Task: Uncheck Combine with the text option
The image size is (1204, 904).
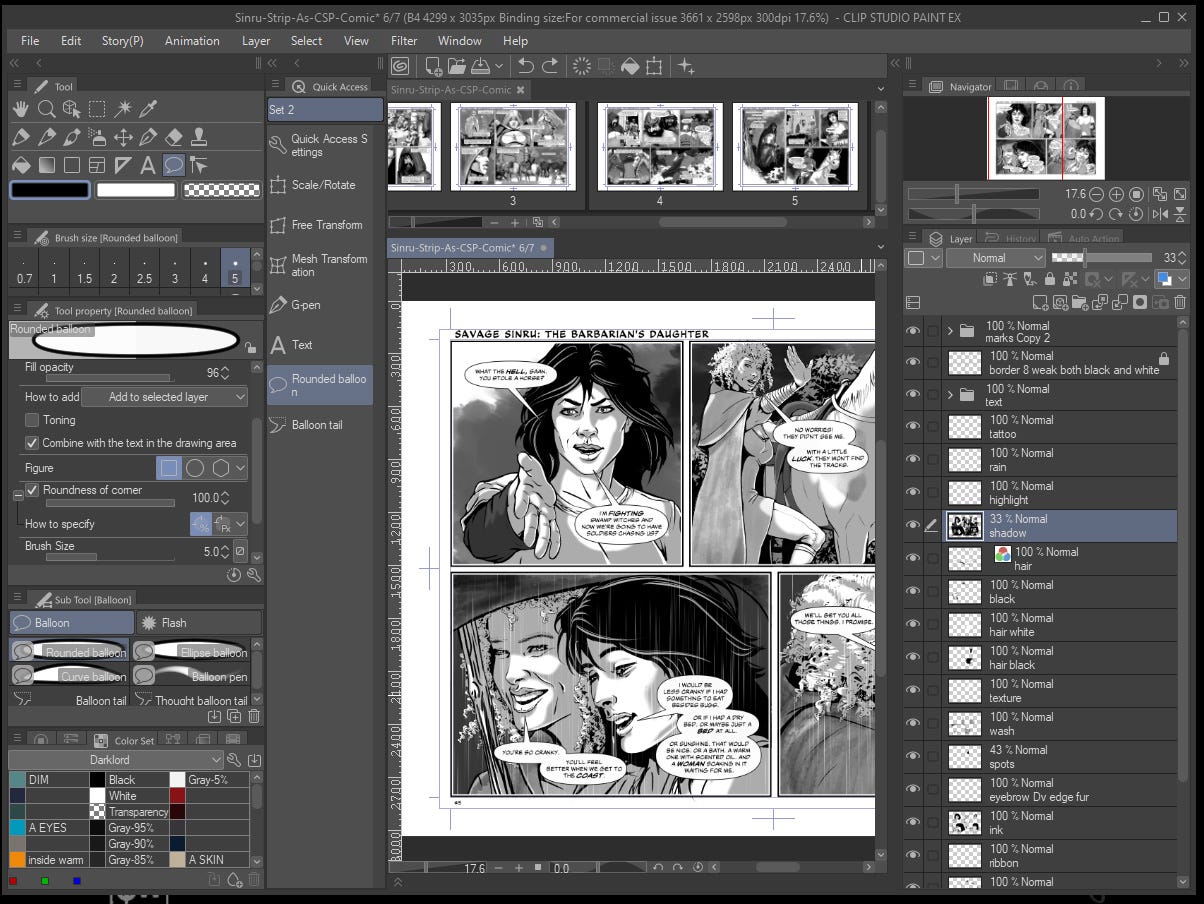Action: point(32,443)
